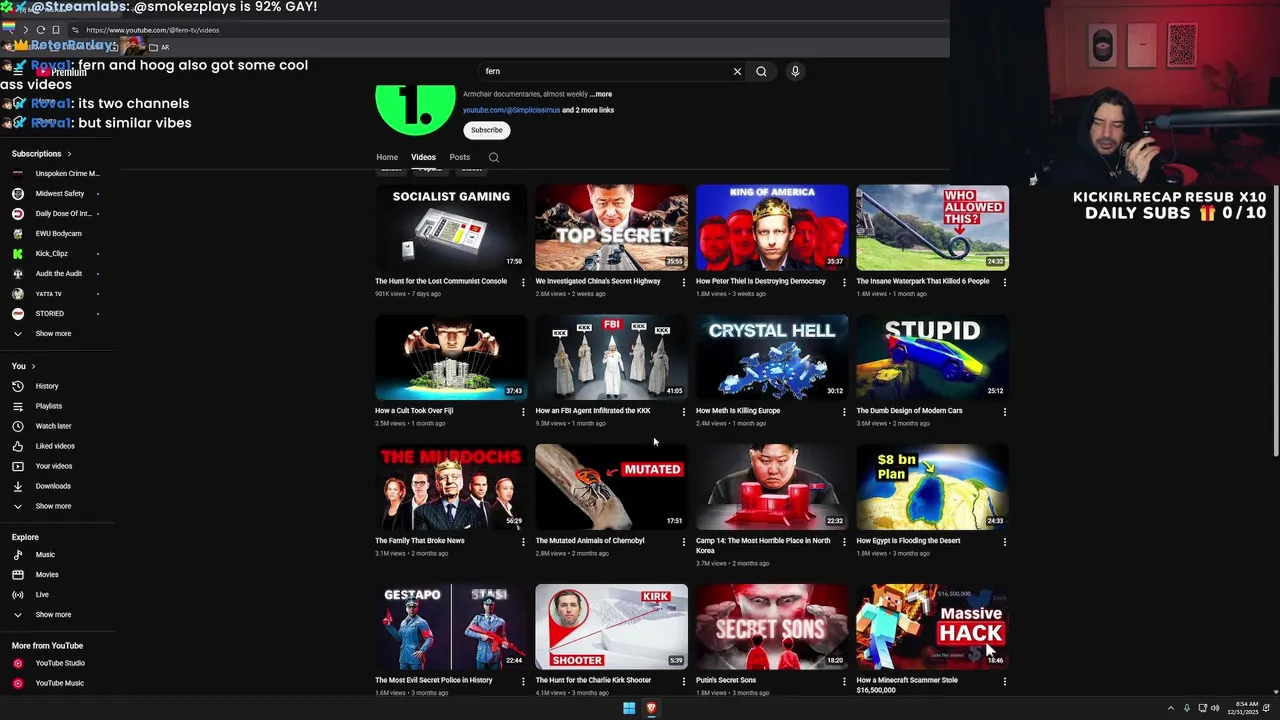Play Massive Hack Minecraft thumbnail

pos(932,627)
